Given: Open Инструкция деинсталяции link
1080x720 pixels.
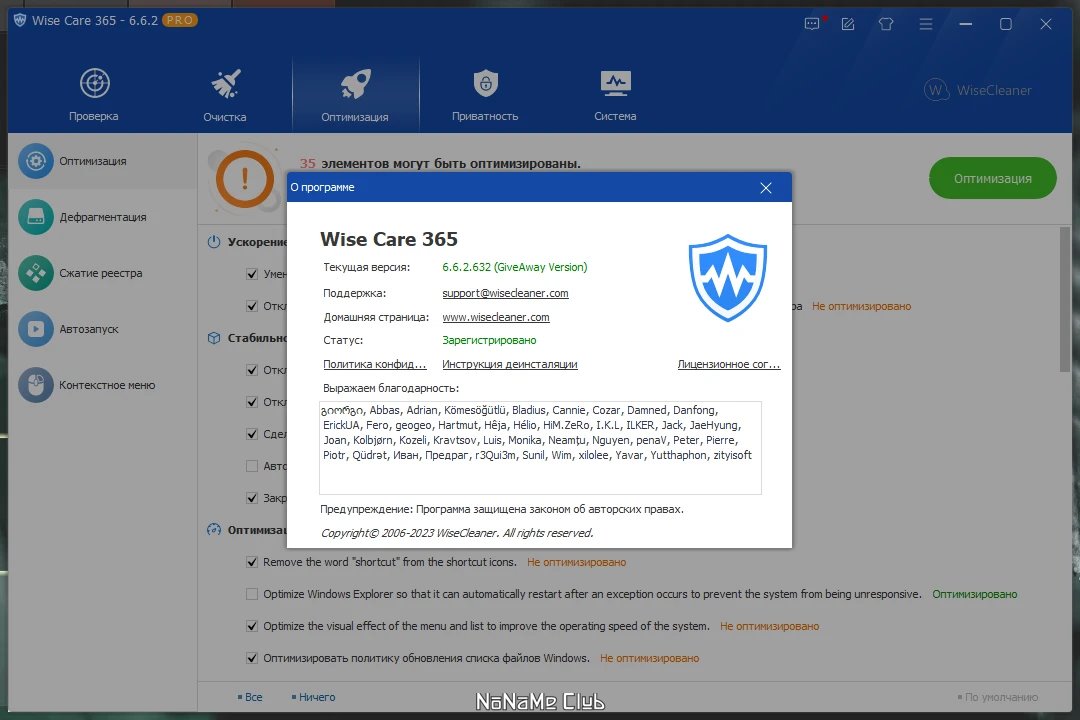Looking at the screenshot, I should (x=510, y=364).
